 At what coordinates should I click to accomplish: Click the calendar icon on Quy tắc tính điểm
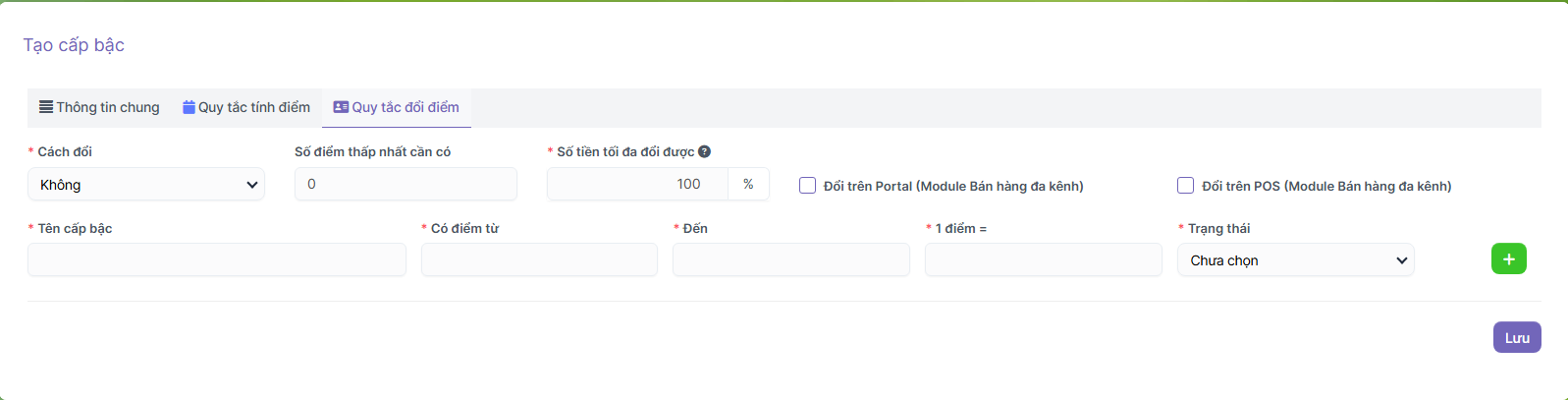point(189,107)
